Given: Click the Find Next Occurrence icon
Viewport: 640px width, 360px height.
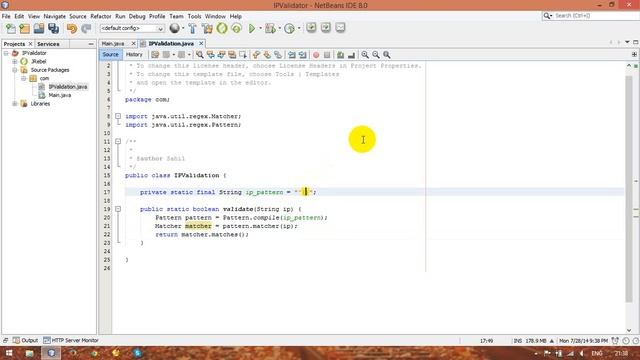Looking at the screenshot, I should coord(221,55).
